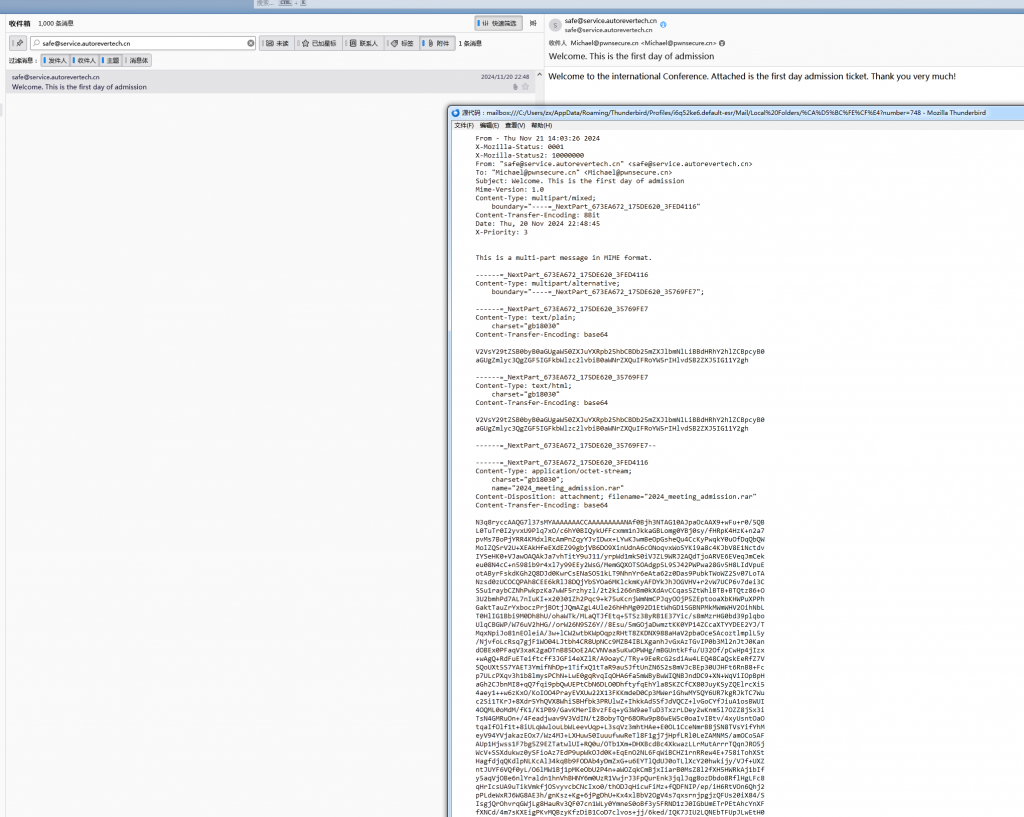Click the sender avatar circle in message header
This screenshot has height=817, width=1024.
click(x=555, y=25)
